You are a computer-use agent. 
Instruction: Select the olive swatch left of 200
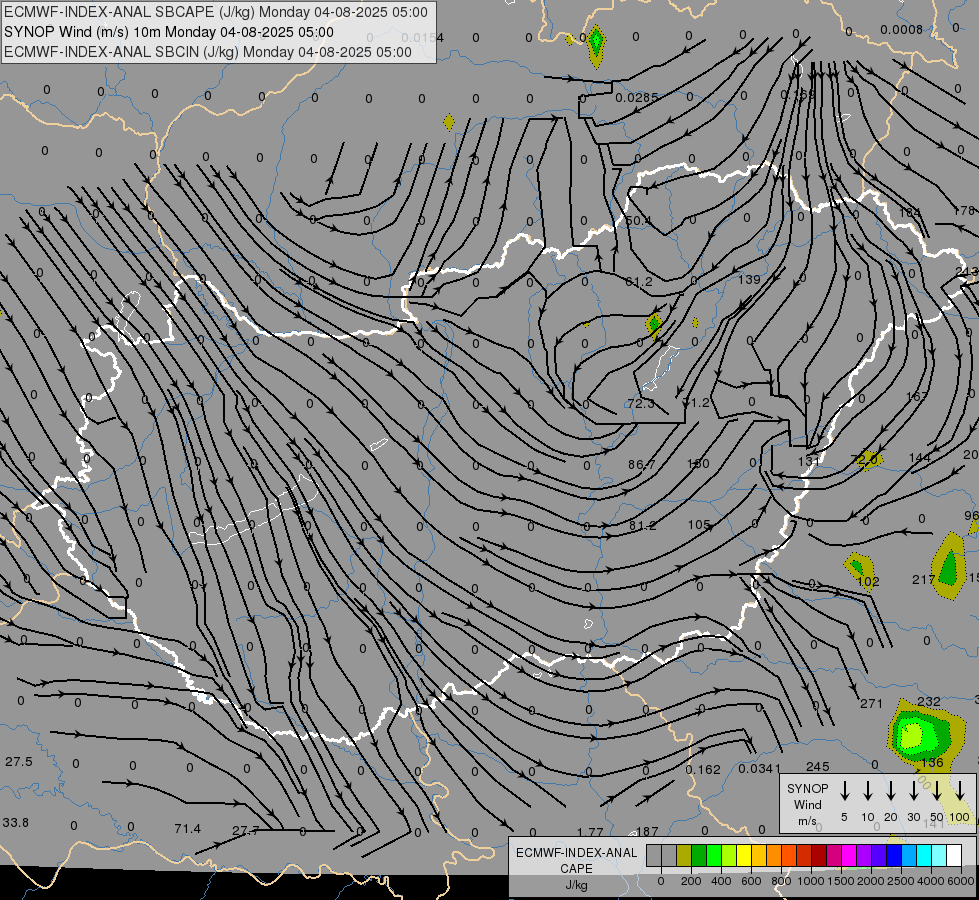[684, 856]
